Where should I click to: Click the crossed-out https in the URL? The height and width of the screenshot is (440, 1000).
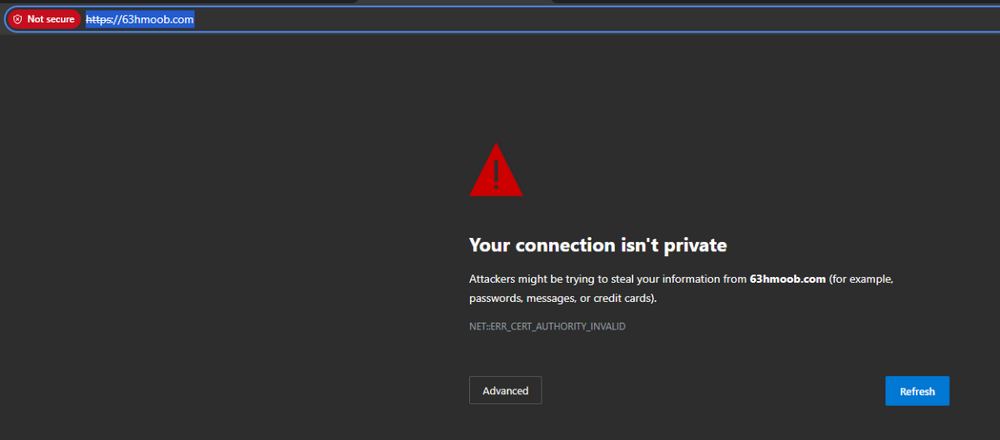(100, 19)
